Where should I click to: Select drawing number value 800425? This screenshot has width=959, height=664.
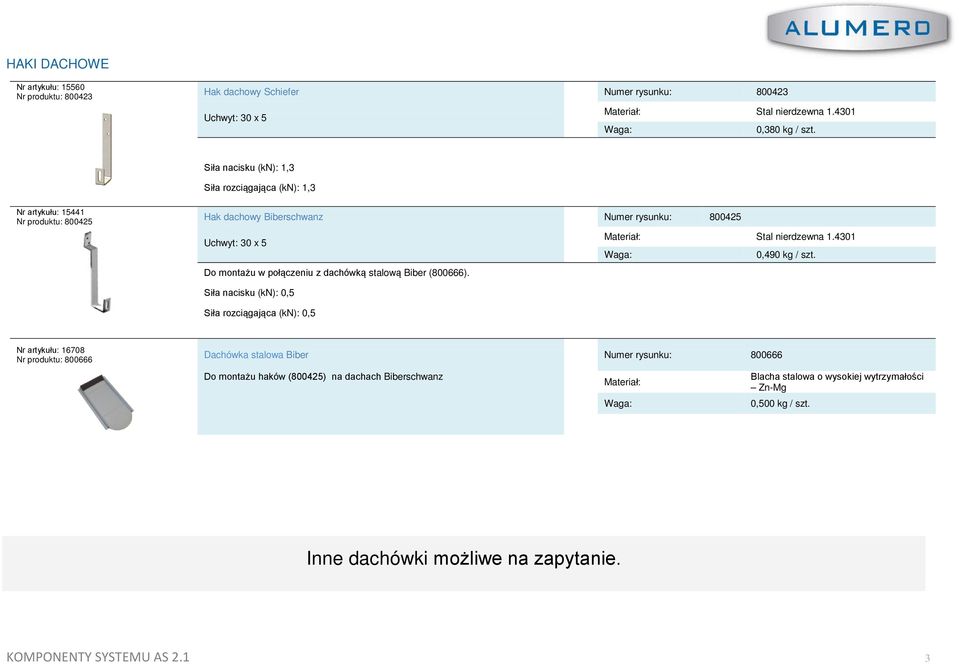(725, 217)
